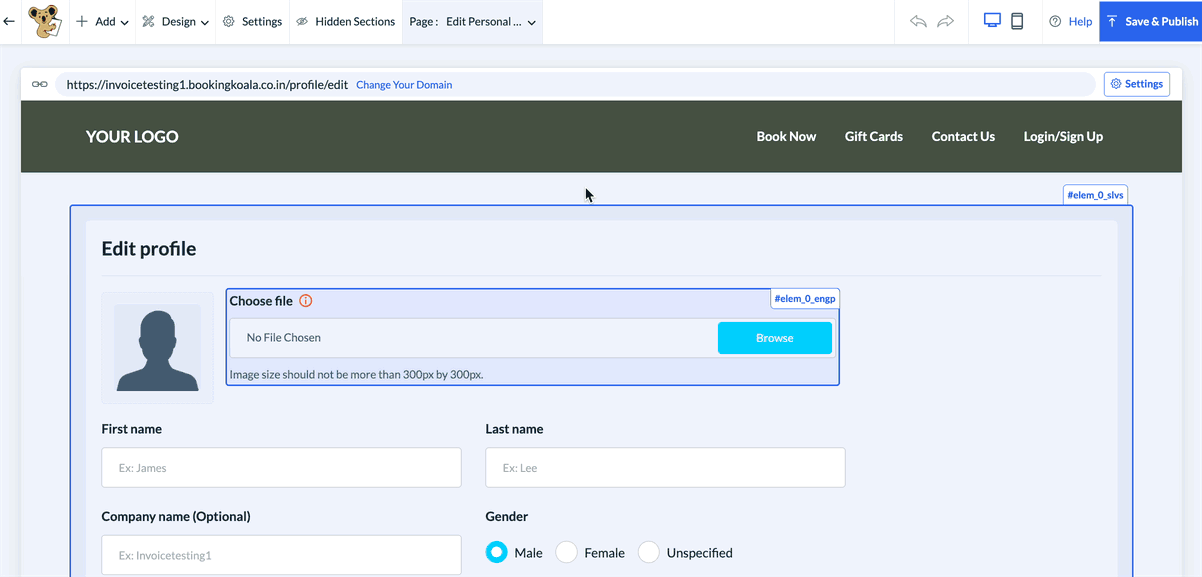Click Change Your Domain link
The width and height of the screenshot is (1202, 577).
pos(404,85)
